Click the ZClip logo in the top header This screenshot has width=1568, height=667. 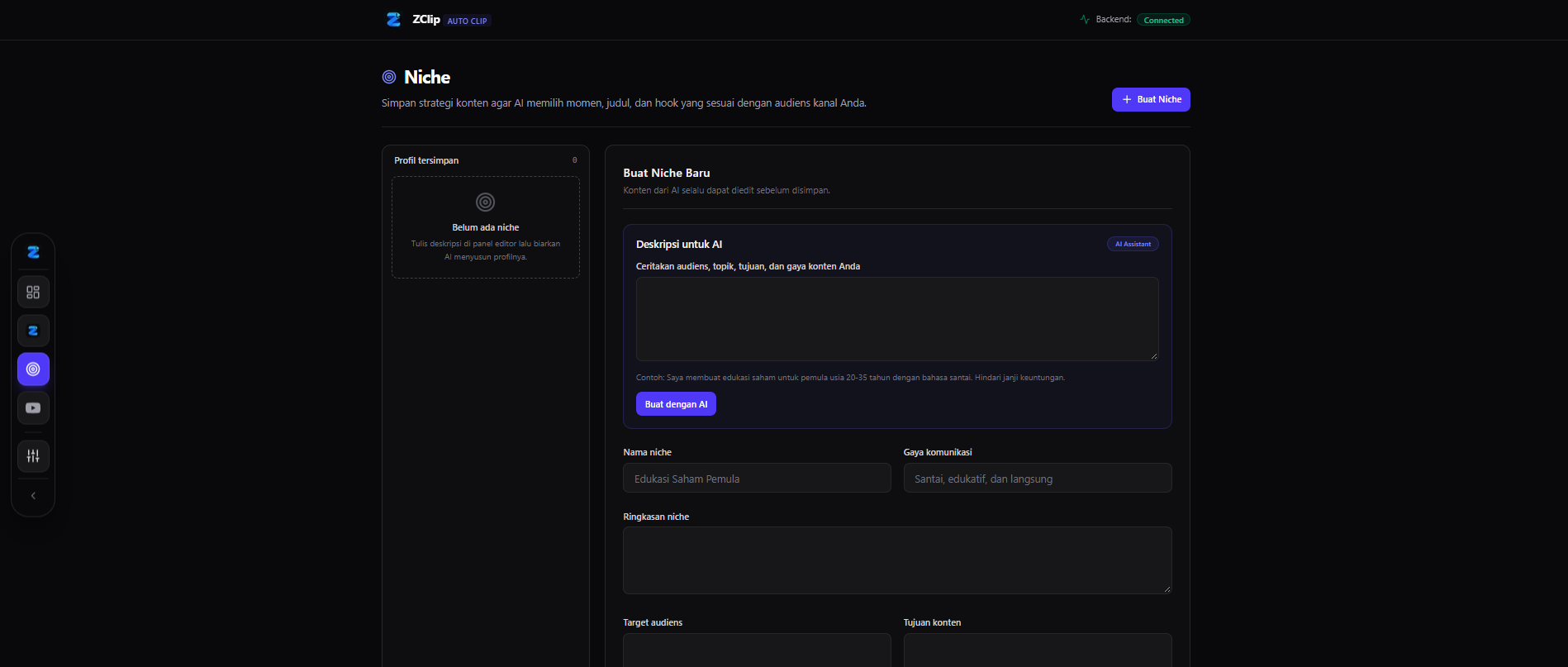393,19
